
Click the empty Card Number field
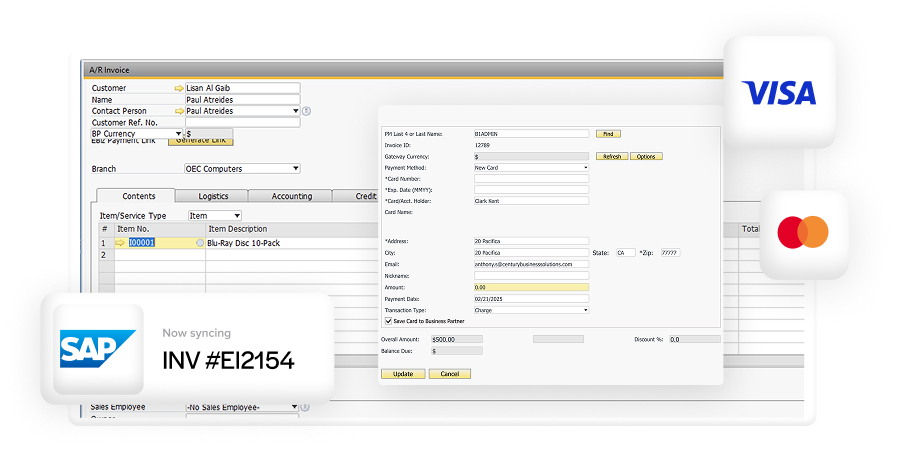[531, 179]
